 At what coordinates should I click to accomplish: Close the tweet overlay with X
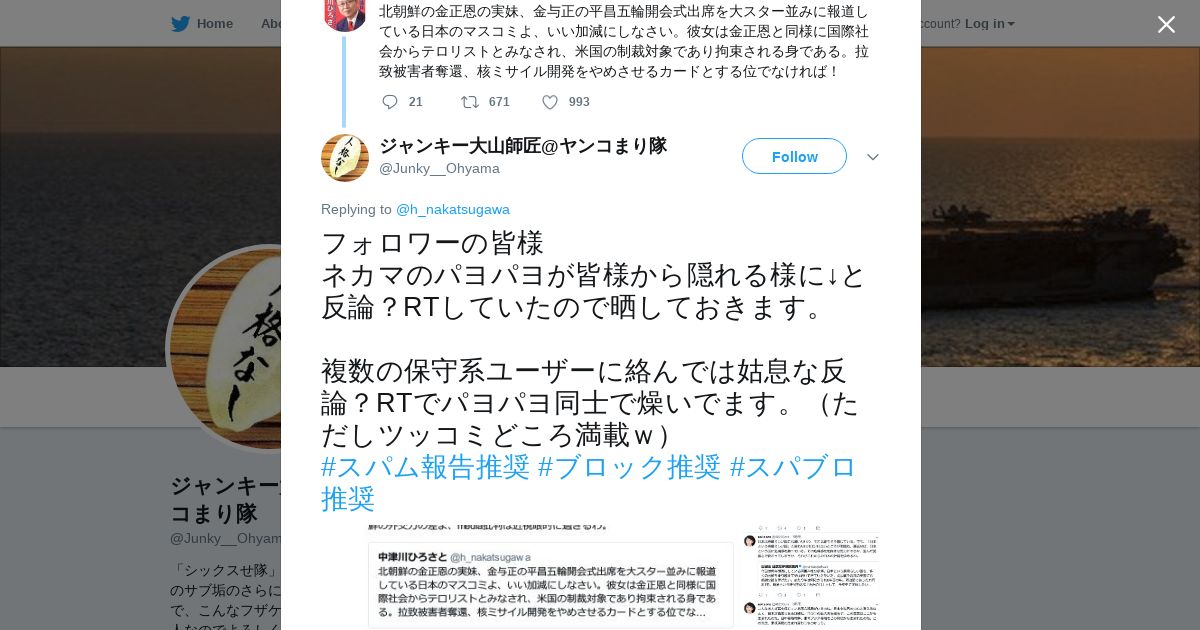point(1166,24)
